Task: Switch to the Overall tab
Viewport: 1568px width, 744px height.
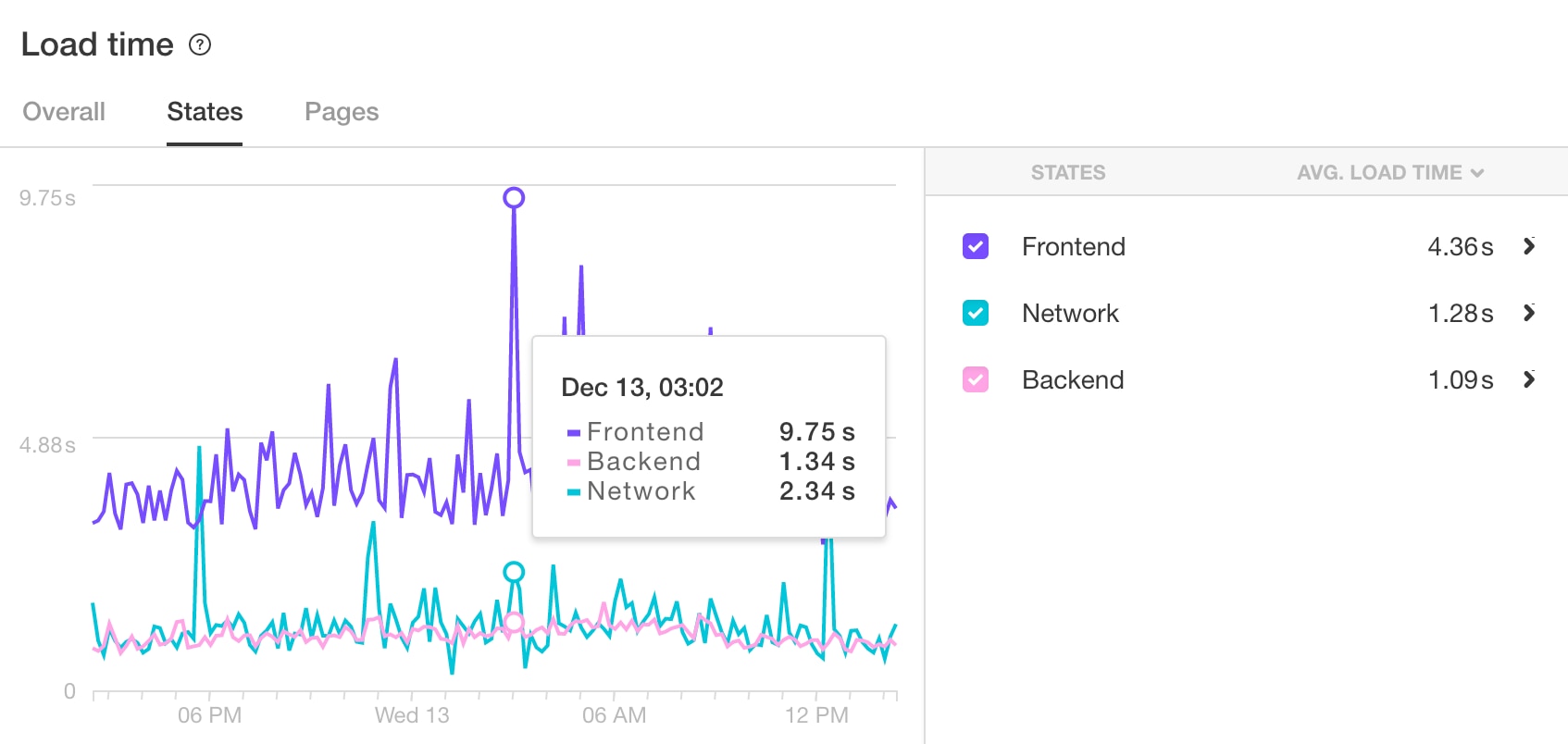Action: [x=64, y=112]
